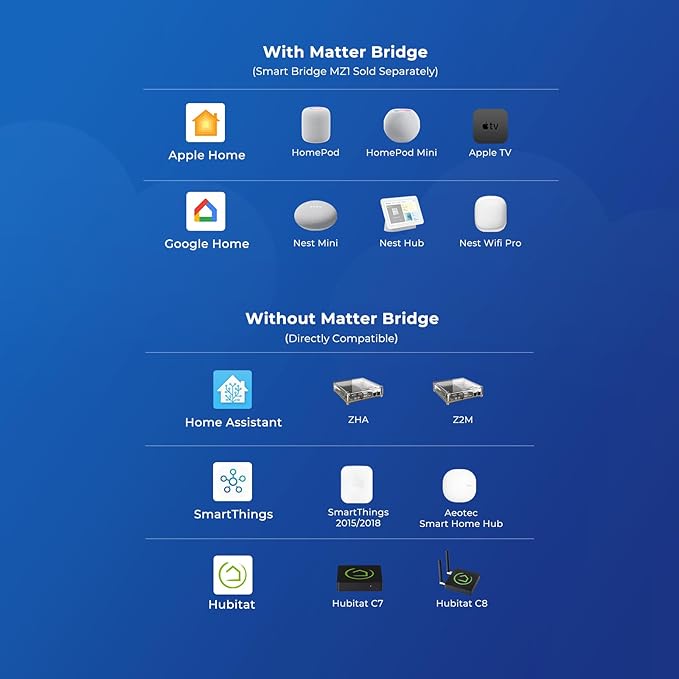This screenshot has height=679, width=679.
Task: Select the Nest Mini speaker image
Action: point(315,216)
